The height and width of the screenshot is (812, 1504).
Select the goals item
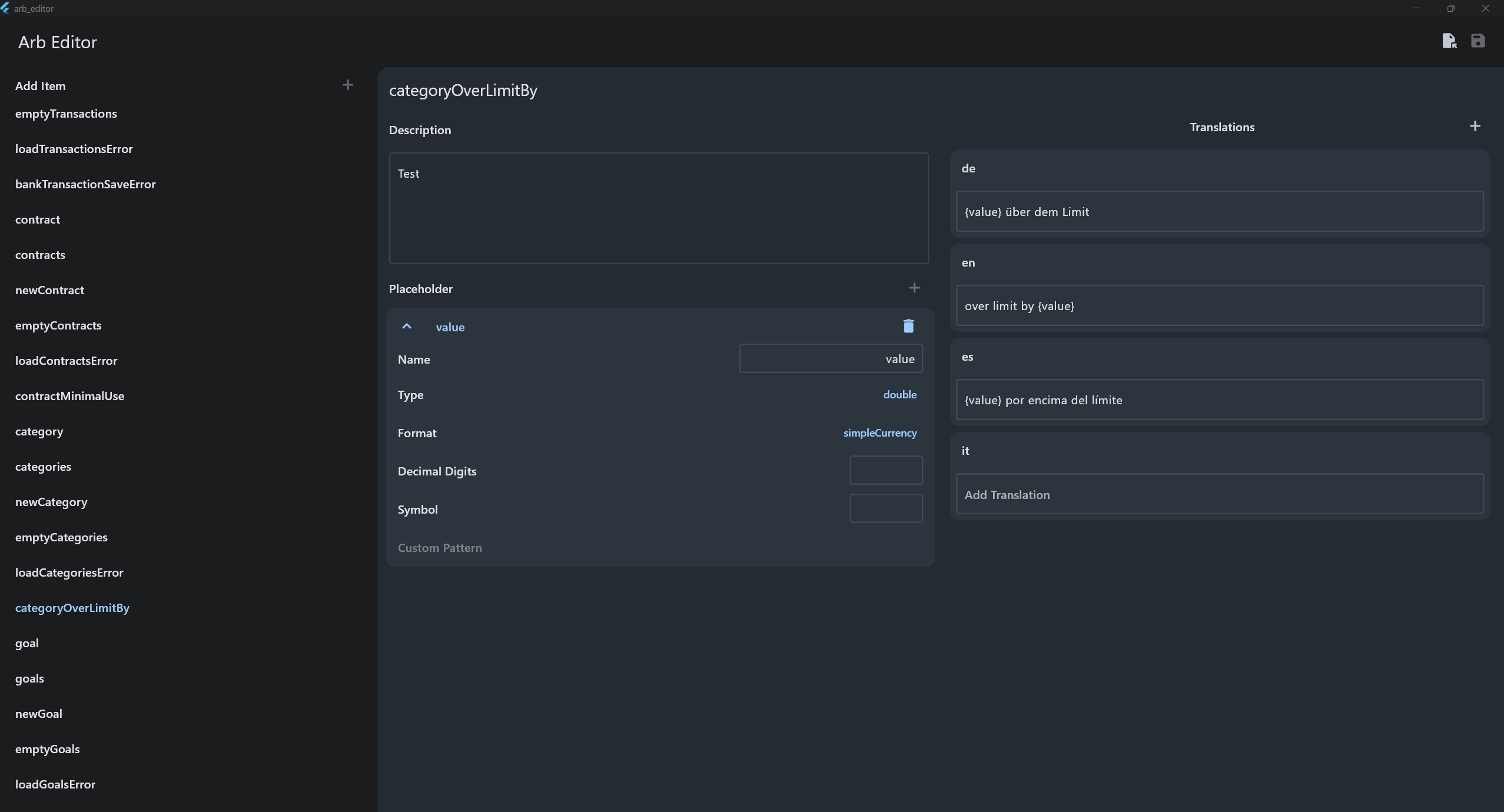[29, 678]
